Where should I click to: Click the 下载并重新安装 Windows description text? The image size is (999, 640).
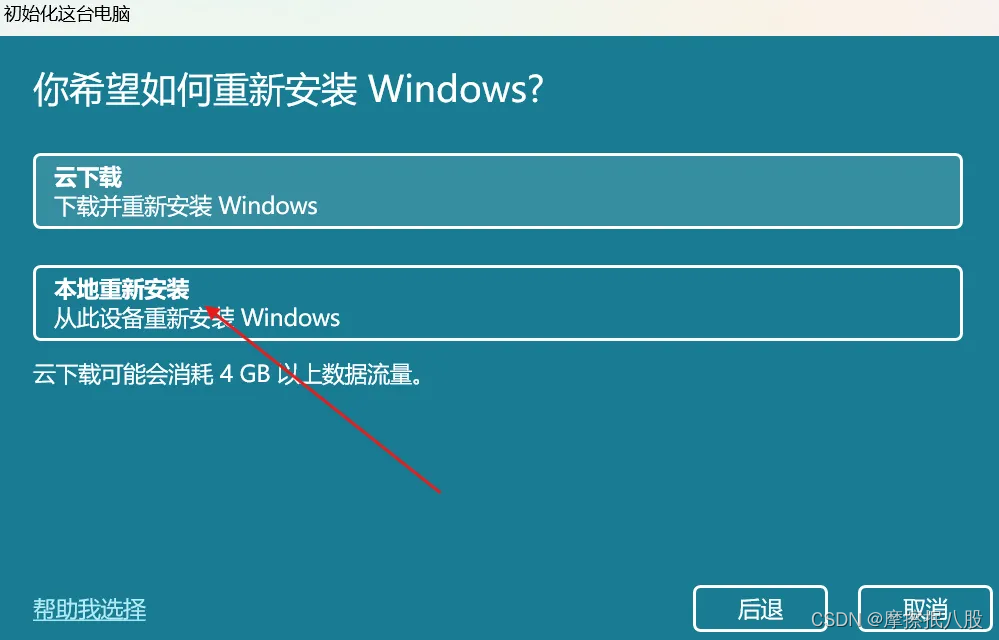[185, 206]
